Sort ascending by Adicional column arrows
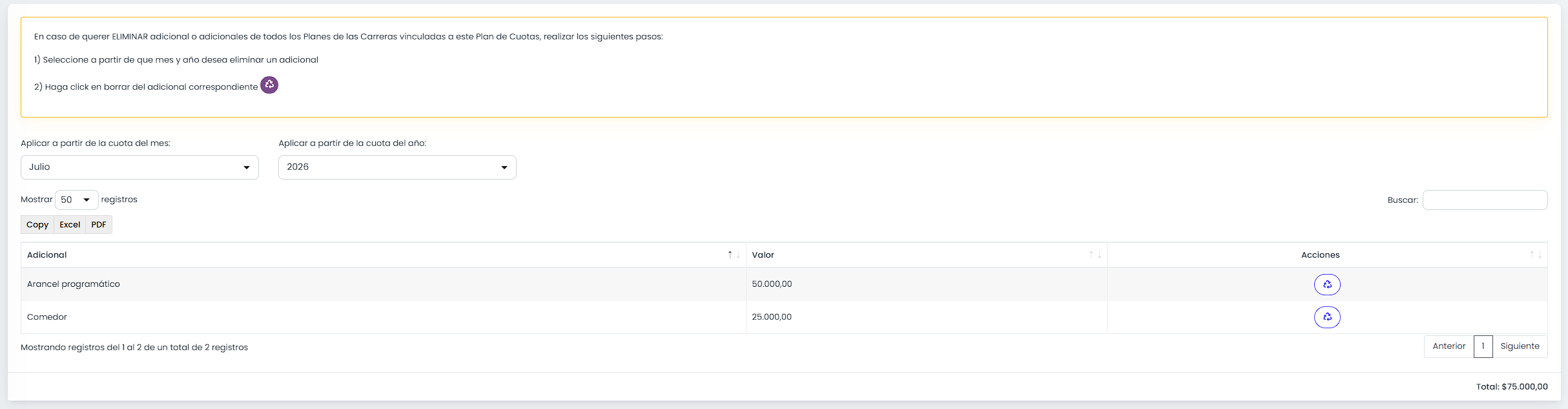 [x=734, y=255]
